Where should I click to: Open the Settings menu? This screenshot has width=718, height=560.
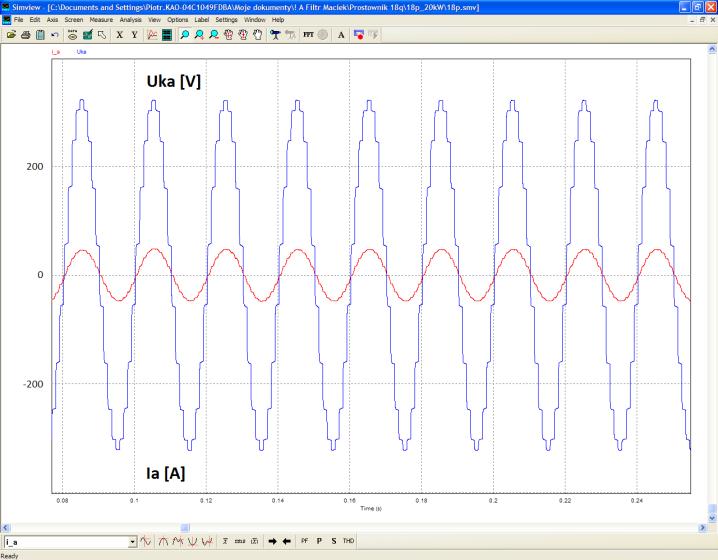226,20
